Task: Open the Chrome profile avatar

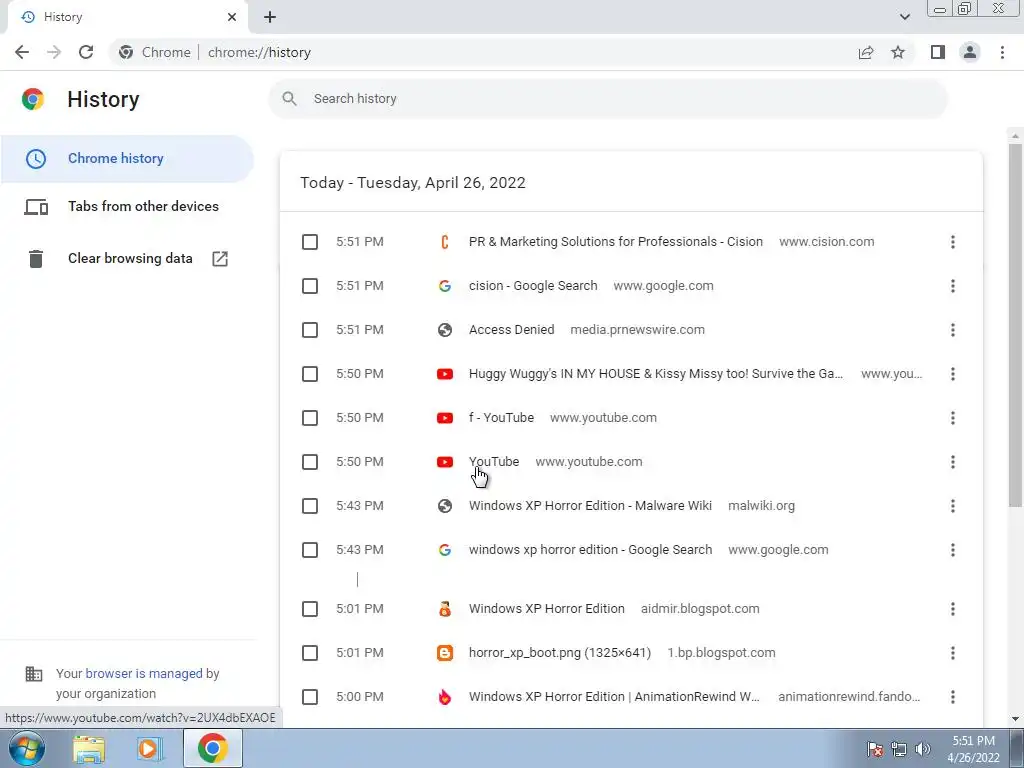Action: coord(970,52)
